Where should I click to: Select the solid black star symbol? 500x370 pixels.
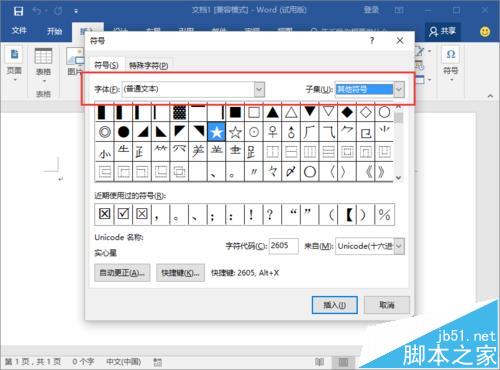(x=216, y=132)
